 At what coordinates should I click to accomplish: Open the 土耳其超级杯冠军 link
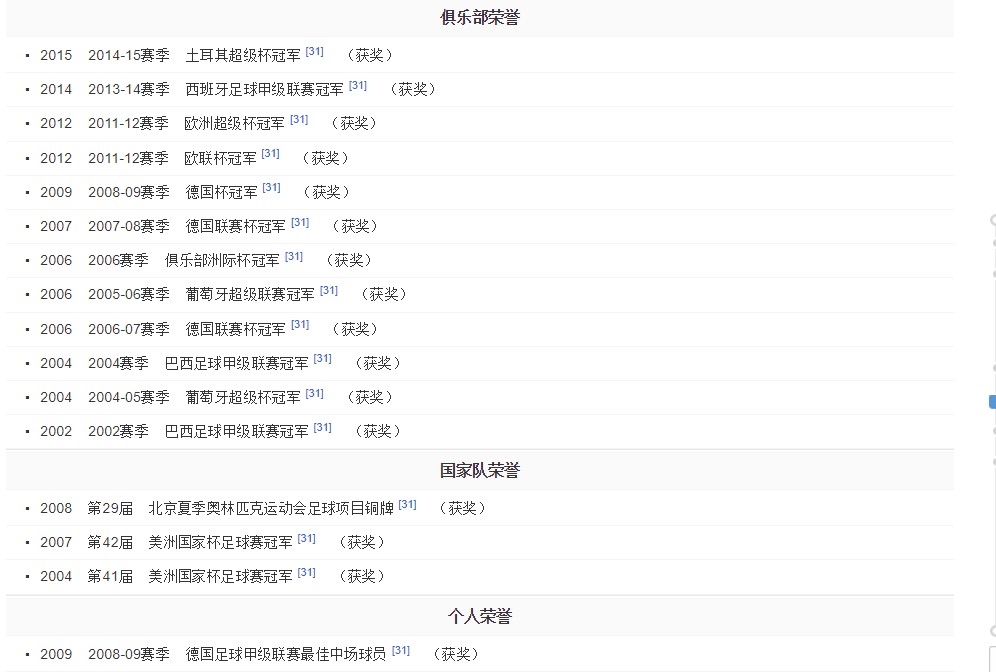(242, 55)
